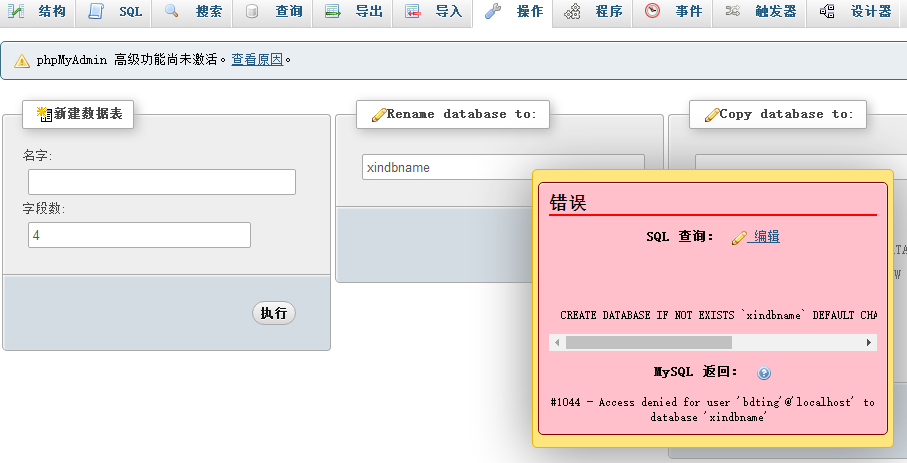Click the SQL tab document icon

96,11
